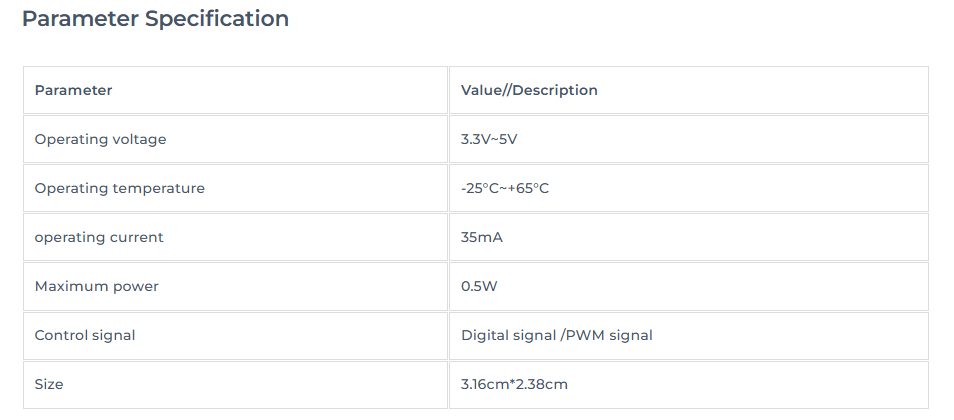The height and width of the screenshot is (420, 954).
Task: Select the '0.5W' power value
Action: [x=479, y=286]
